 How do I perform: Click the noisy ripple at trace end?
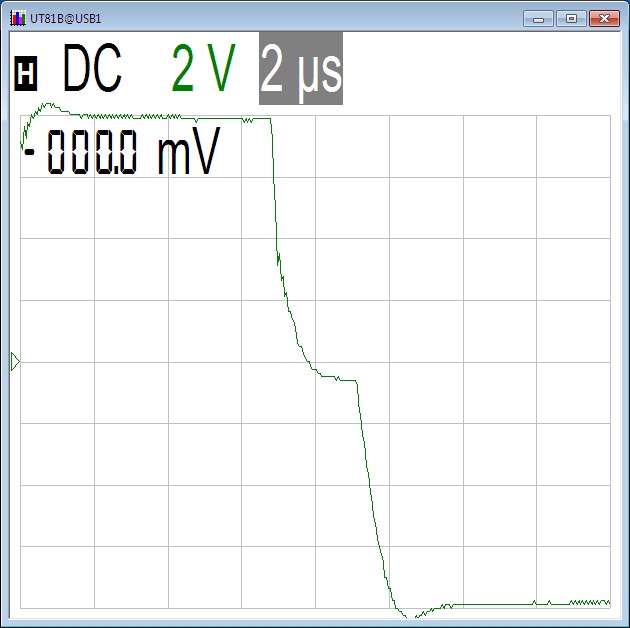click(590, 602)
